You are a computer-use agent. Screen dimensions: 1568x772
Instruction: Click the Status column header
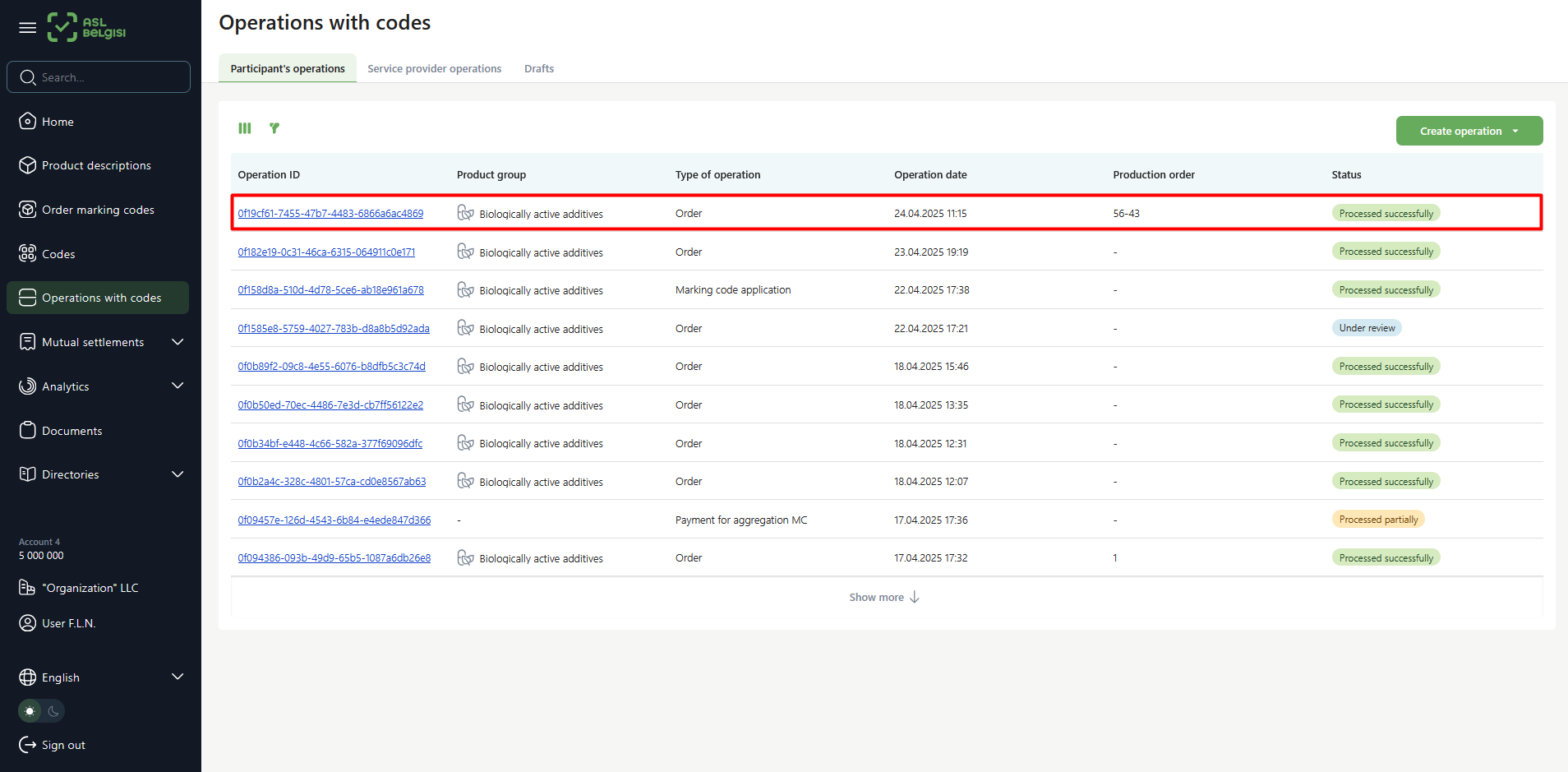[1346, 174]
